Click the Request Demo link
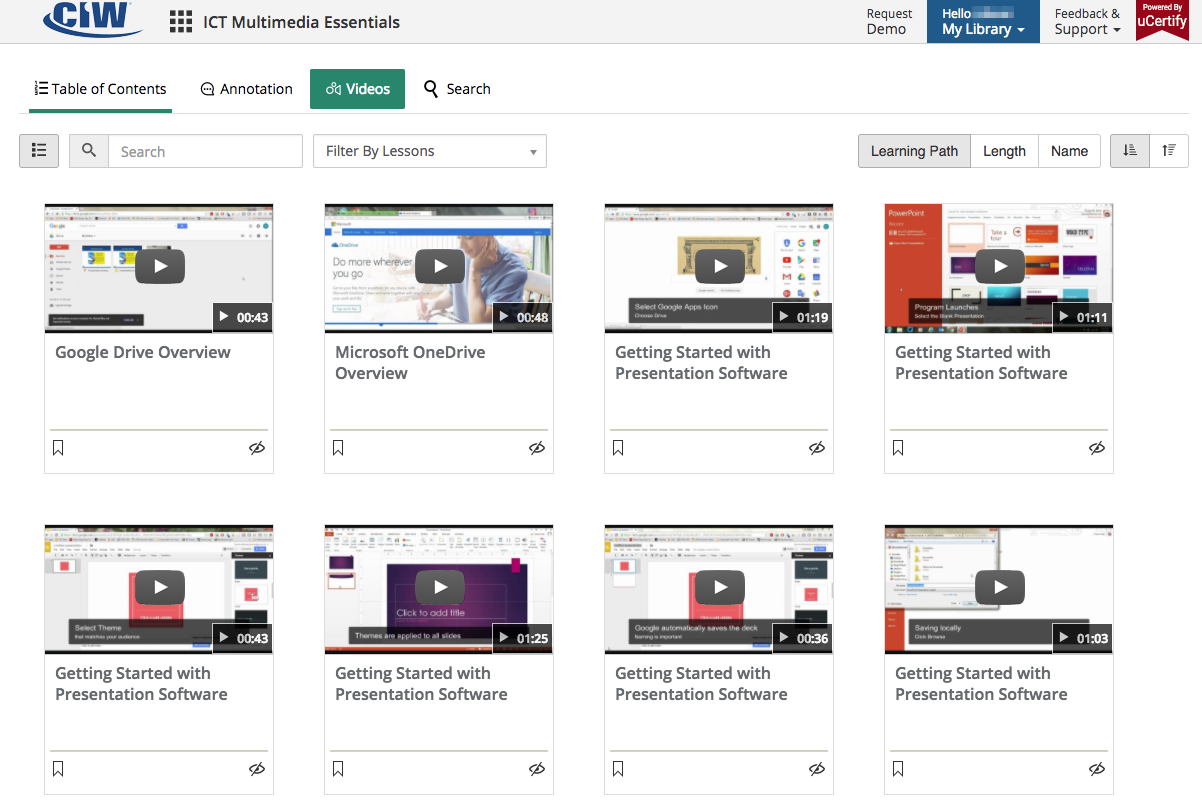The width and height of the screenshot is (1202, 810). [x=889, y=21]
